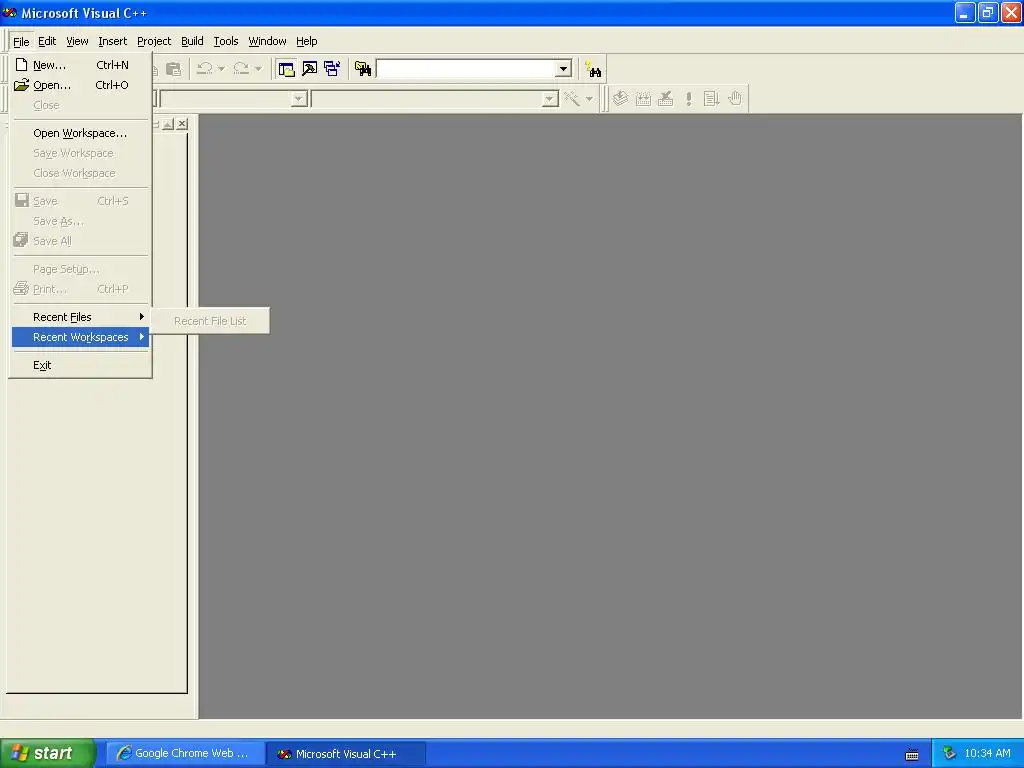Screen dimensions: 1024x768
Task: Click Microsoft Visual C++ taskbar button
Action: pos(346,754)
